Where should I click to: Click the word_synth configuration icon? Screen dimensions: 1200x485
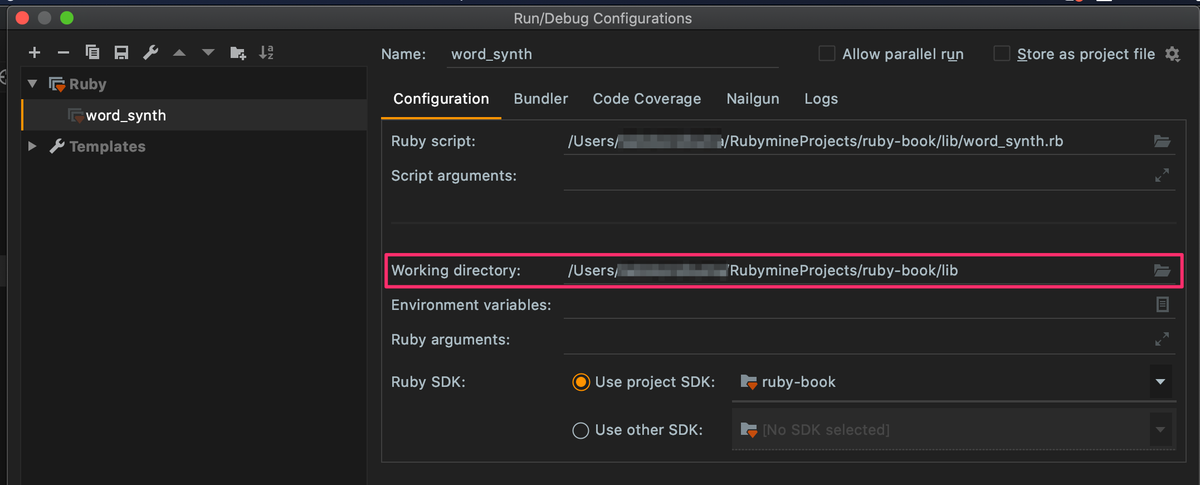coord(76,116)
